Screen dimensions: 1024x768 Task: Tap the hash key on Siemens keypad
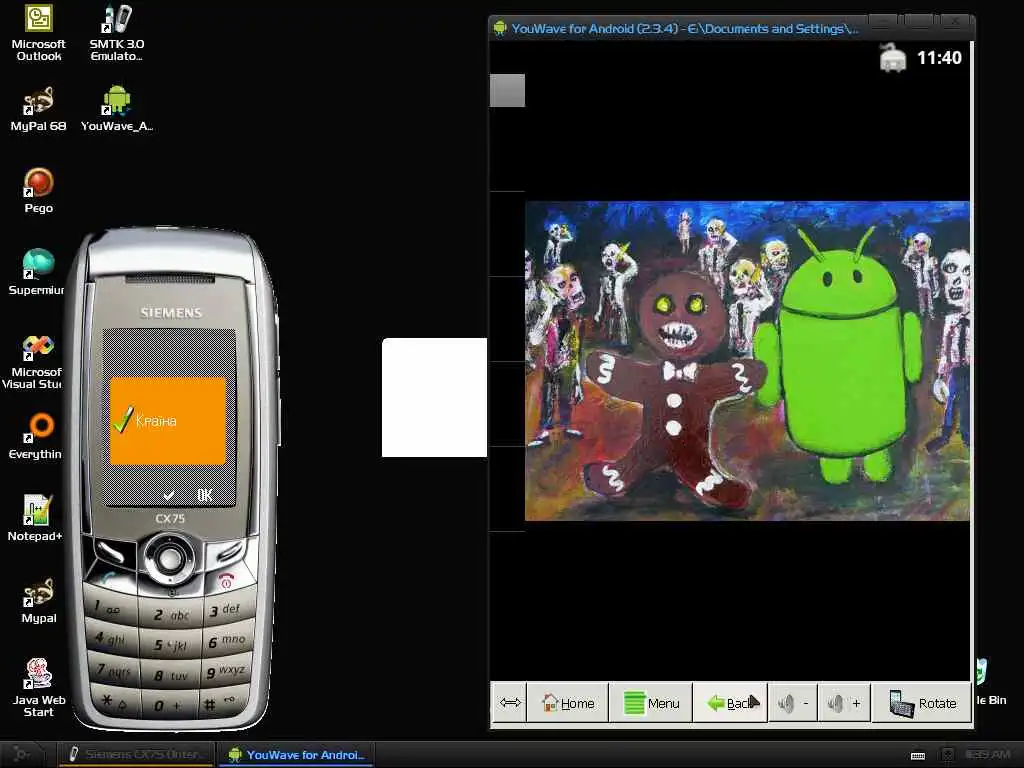pyautogui.click(x=222, y=703)
